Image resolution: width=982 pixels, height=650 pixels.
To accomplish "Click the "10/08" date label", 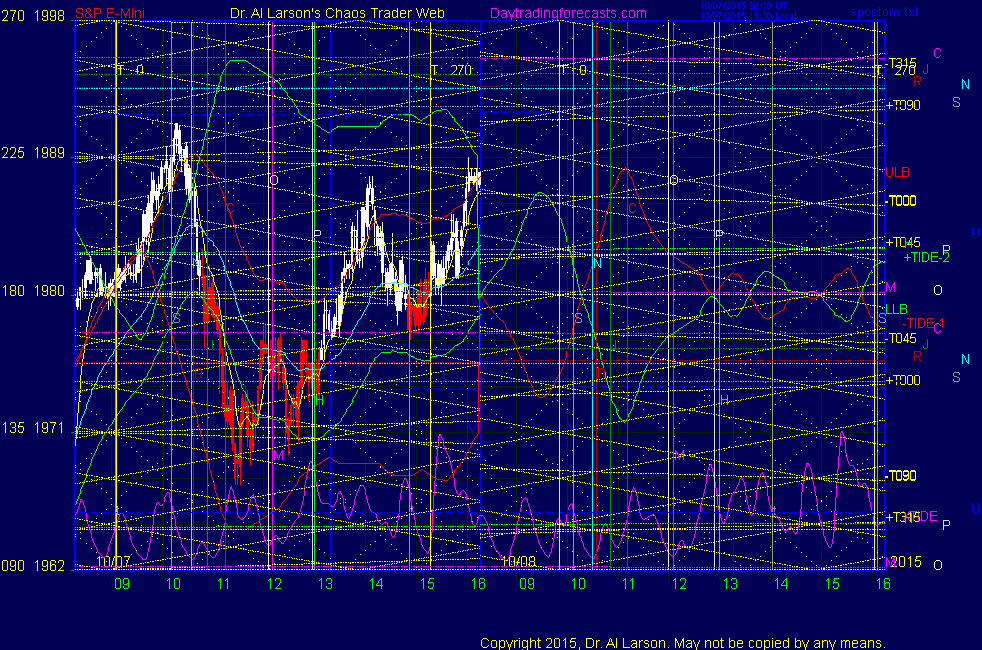I will click(519, 561).
